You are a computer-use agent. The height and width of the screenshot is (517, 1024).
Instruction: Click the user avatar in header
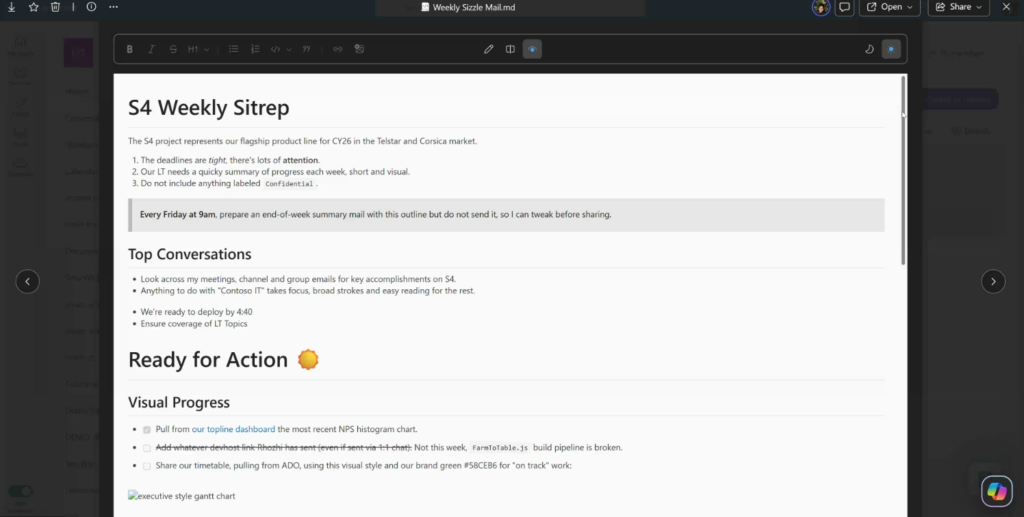tap(821, 7)
